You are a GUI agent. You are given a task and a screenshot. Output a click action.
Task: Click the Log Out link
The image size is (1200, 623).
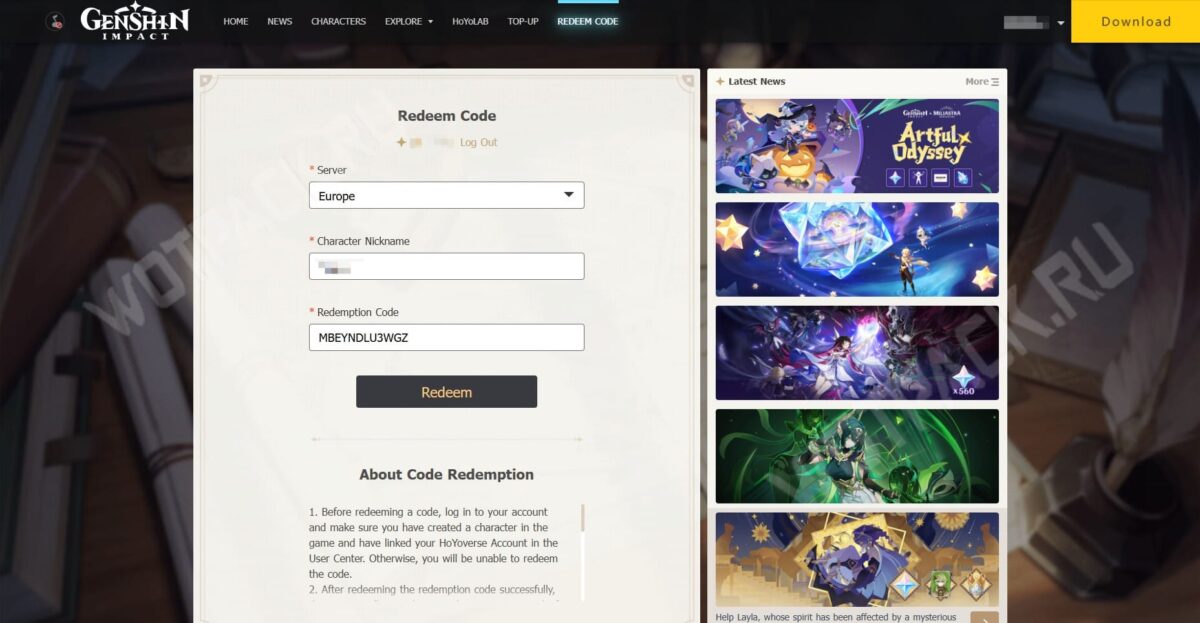[x=478, y=142]
